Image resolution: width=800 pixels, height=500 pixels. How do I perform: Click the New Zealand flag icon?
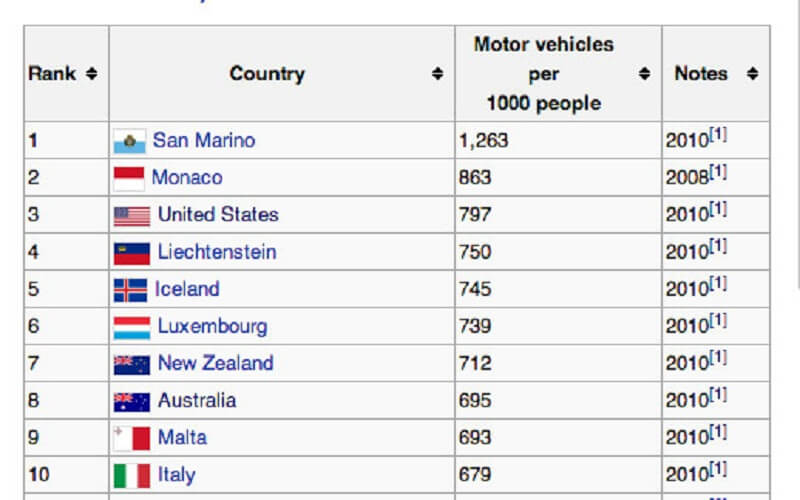132,365
